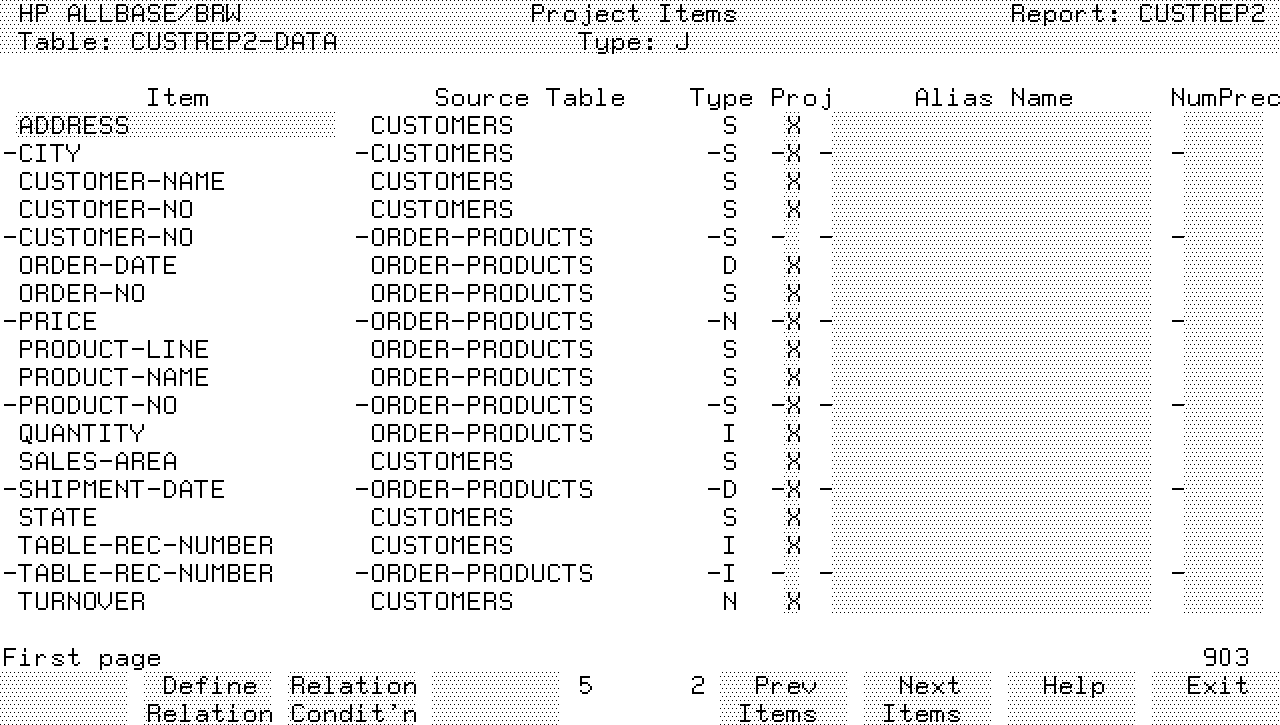
Task: Open the Help function key
Action: click(x=1072, y=687)
